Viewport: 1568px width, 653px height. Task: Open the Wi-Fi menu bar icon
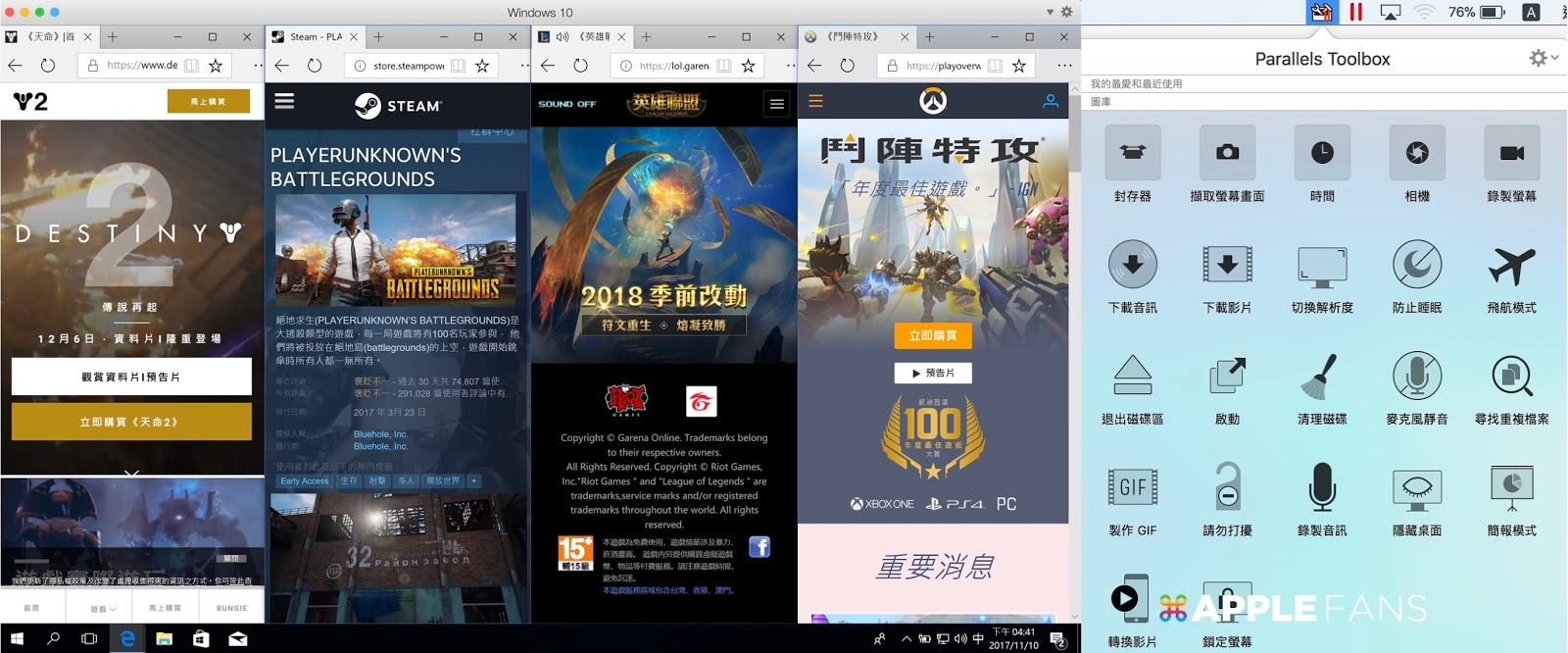click(x=1424, y=12)
